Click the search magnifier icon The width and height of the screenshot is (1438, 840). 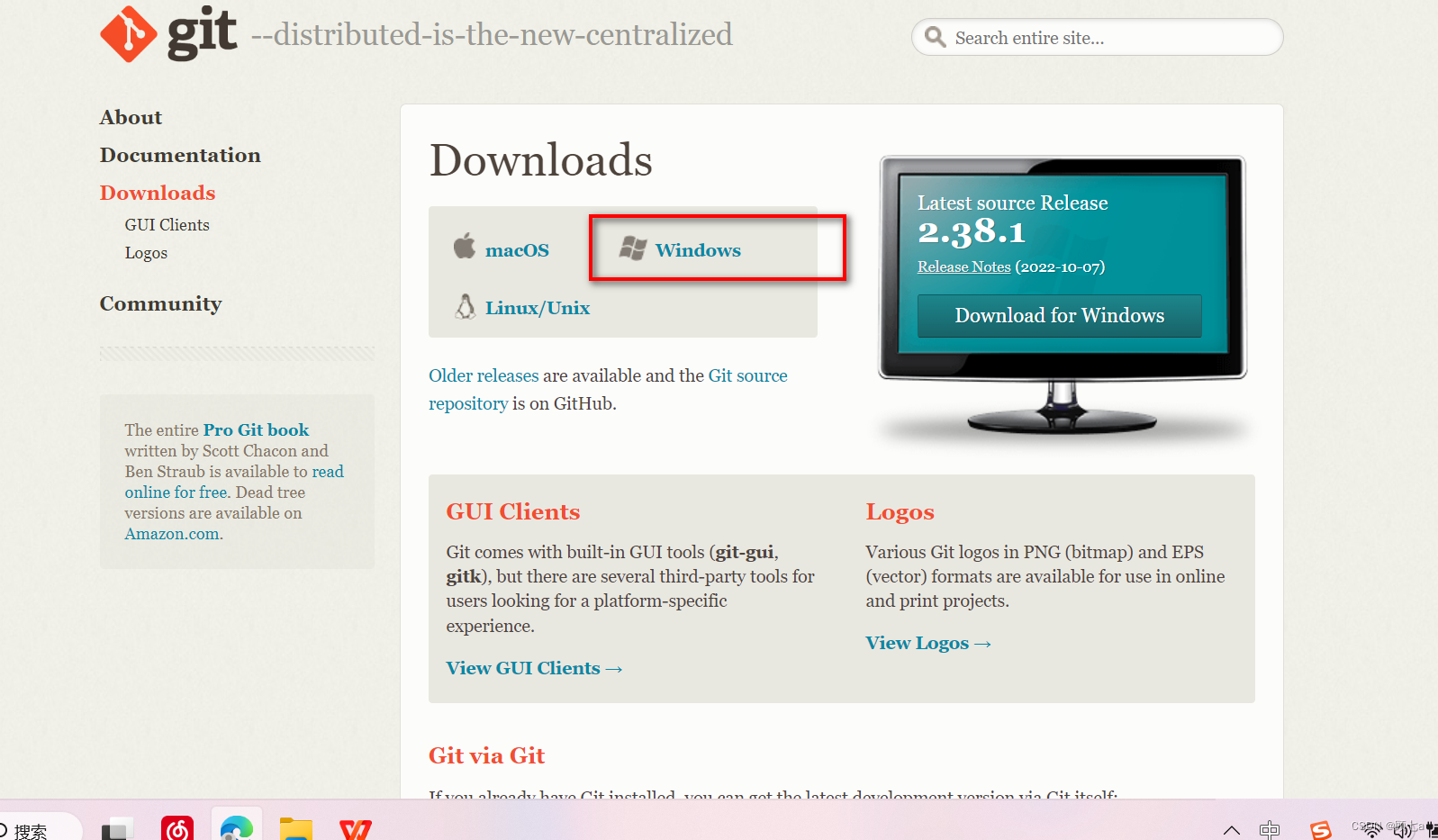tap(936, 37)
